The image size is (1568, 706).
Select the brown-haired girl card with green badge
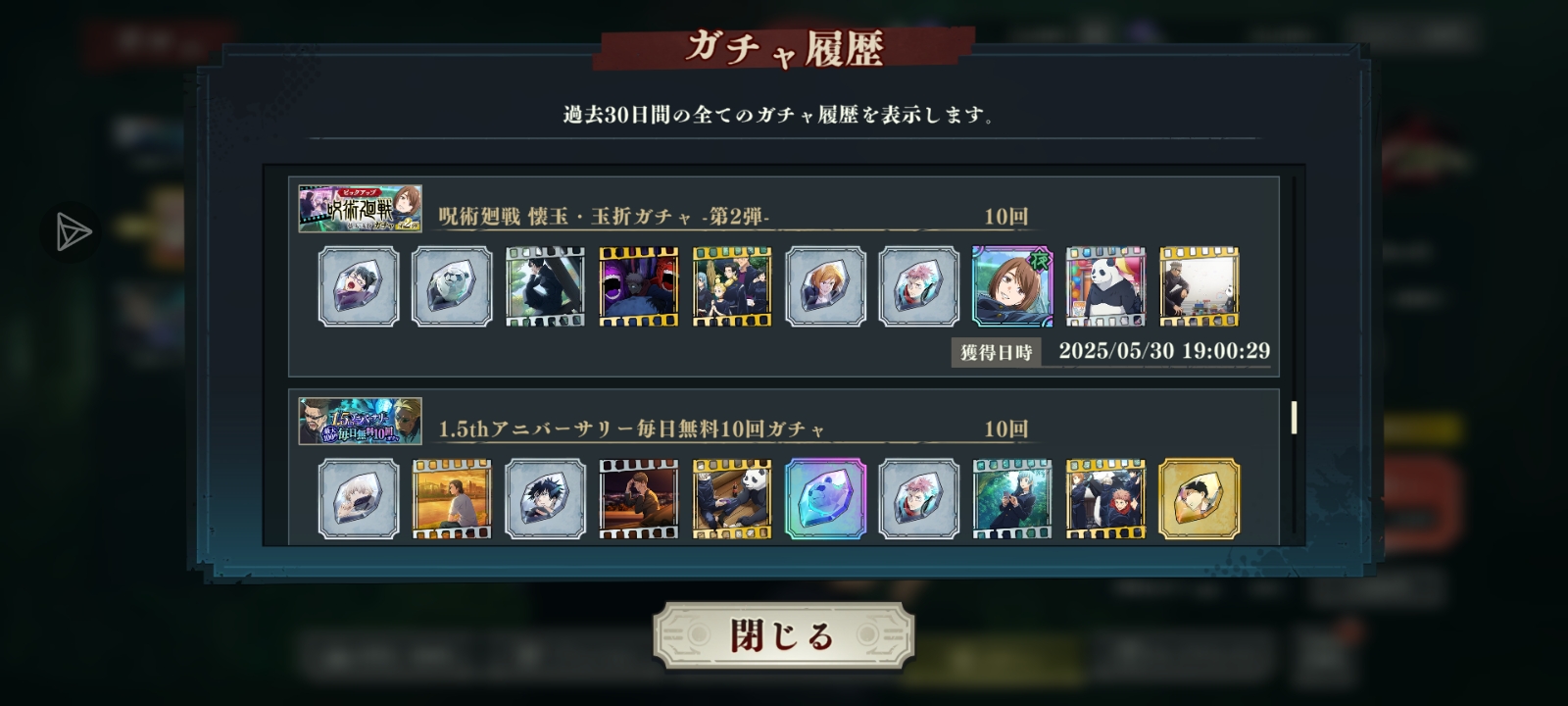1012,286
